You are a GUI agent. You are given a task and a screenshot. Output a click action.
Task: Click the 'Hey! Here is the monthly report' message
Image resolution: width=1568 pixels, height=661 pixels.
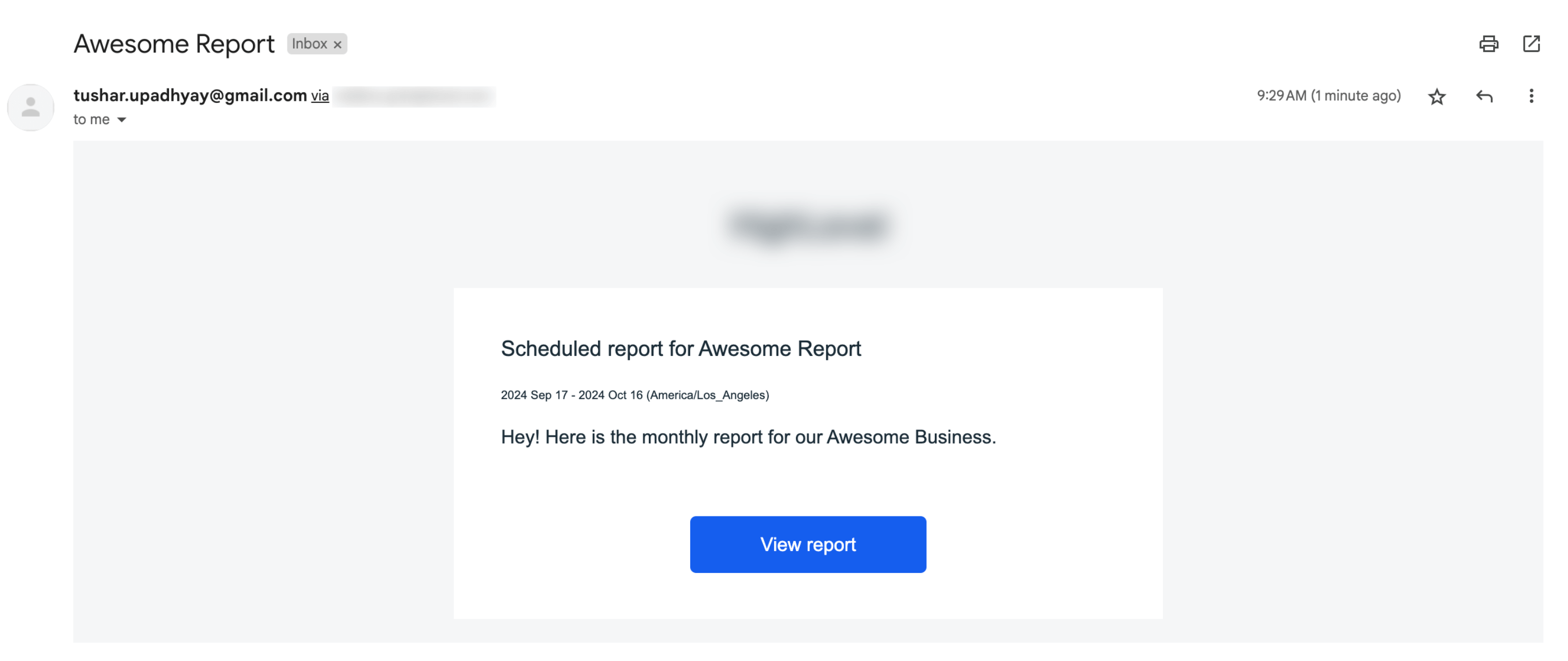point(748,437)
